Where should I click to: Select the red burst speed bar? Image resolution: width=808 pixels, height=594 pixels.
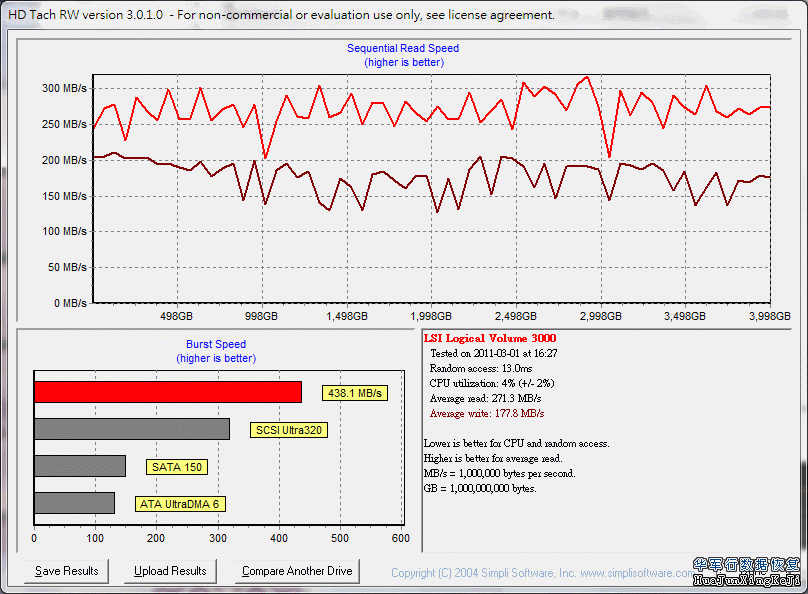pyautogui.click(x=168, y=392)
